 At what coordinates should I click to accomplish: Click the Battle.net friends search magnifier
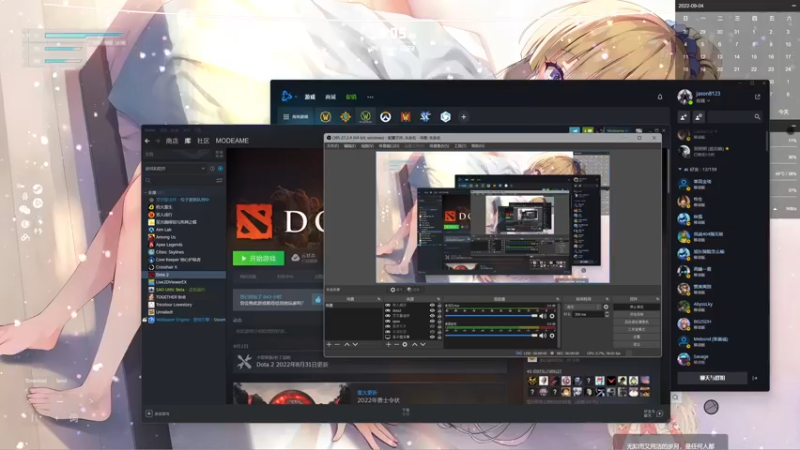tap(757, 117)
